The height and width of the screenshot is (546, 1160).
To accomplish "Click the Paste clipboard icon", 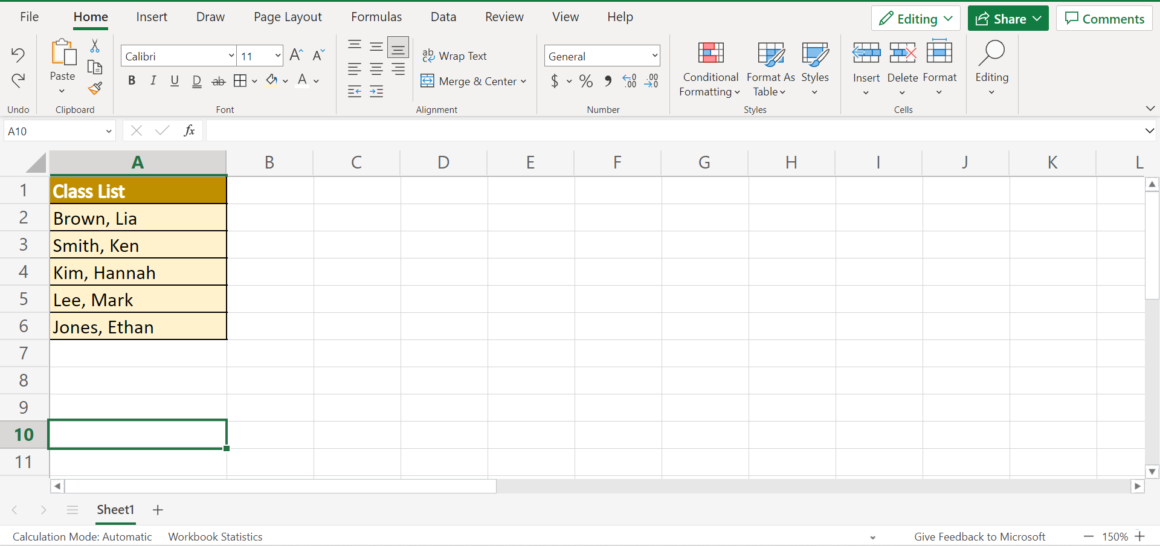I will point(63,53).
